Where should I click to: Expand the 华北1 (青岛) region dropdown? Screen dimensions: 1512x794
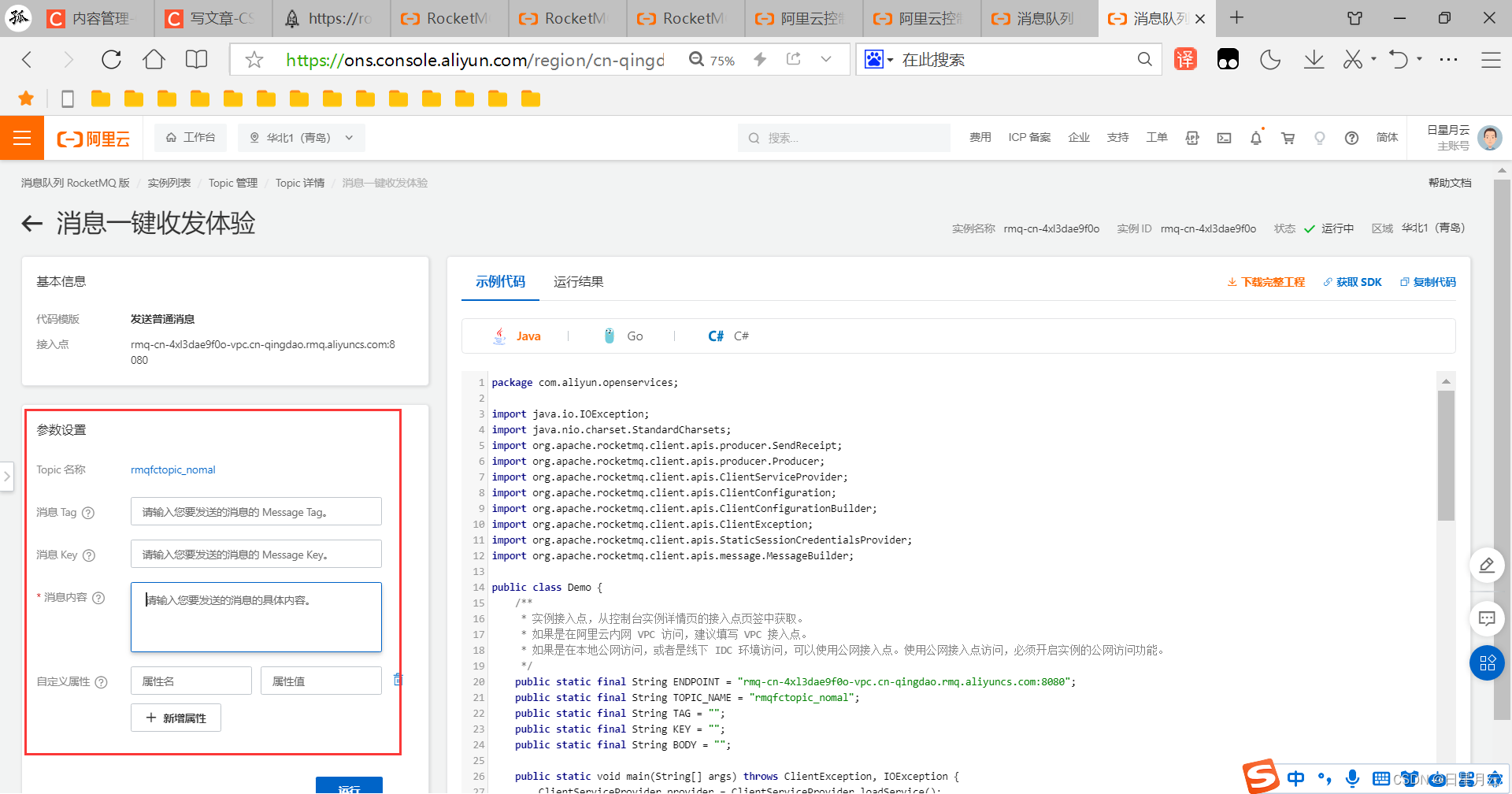302,138
